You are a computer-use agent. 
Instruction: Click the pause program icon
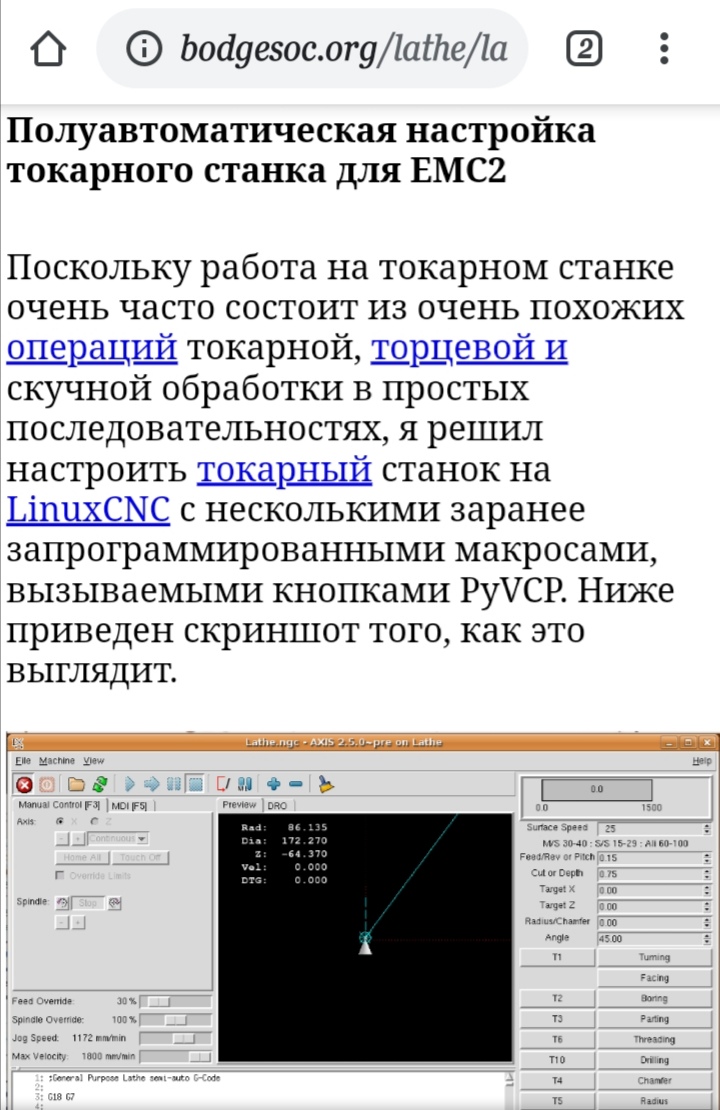[x=173, y=784]
